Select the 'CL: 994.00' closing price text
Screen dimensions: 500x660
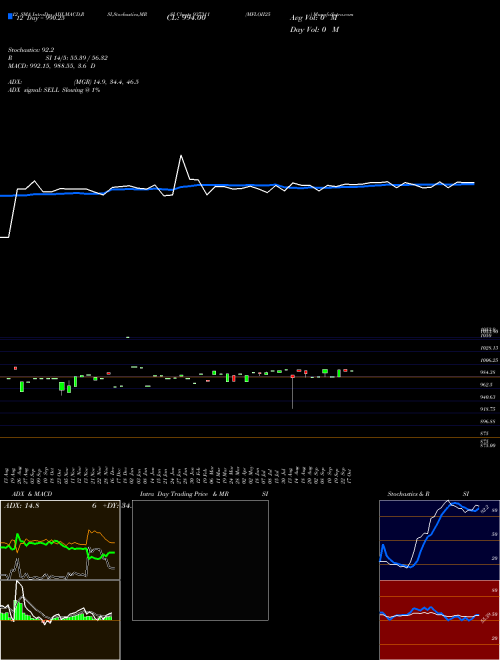[186, 18]
